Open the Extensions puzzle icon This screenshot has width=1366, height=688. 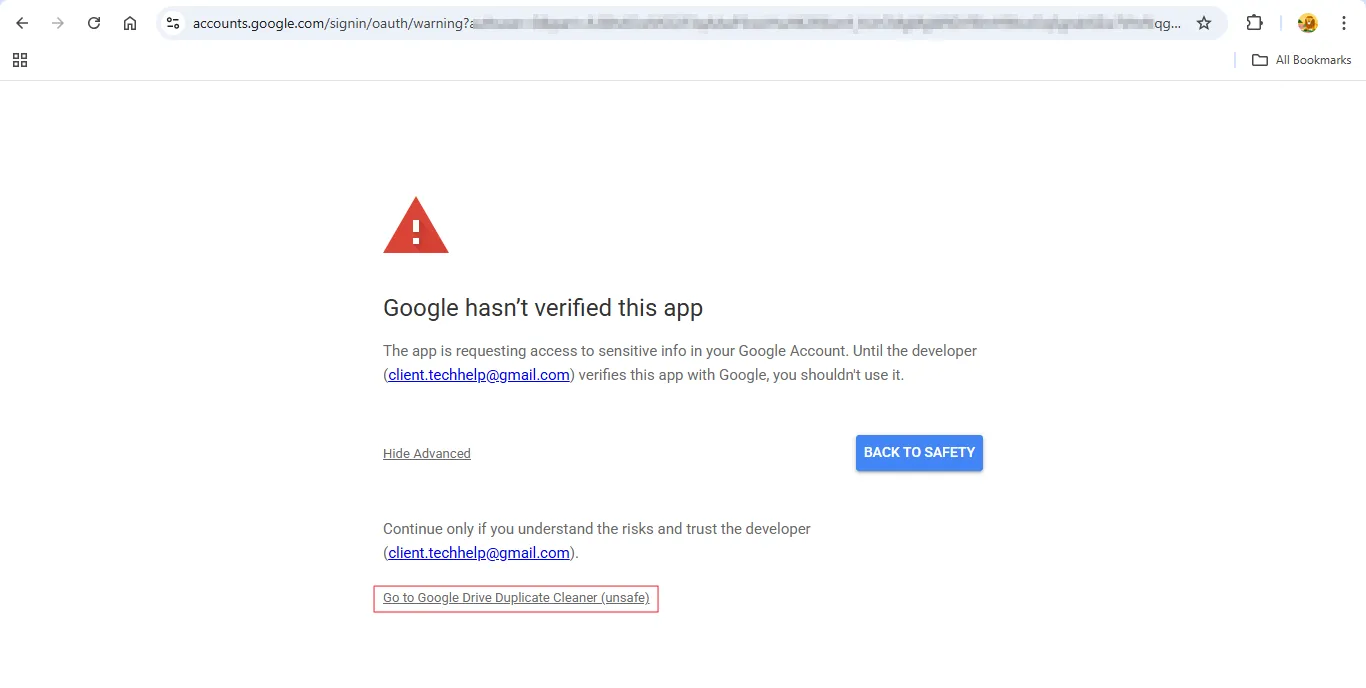(1254, 23)
